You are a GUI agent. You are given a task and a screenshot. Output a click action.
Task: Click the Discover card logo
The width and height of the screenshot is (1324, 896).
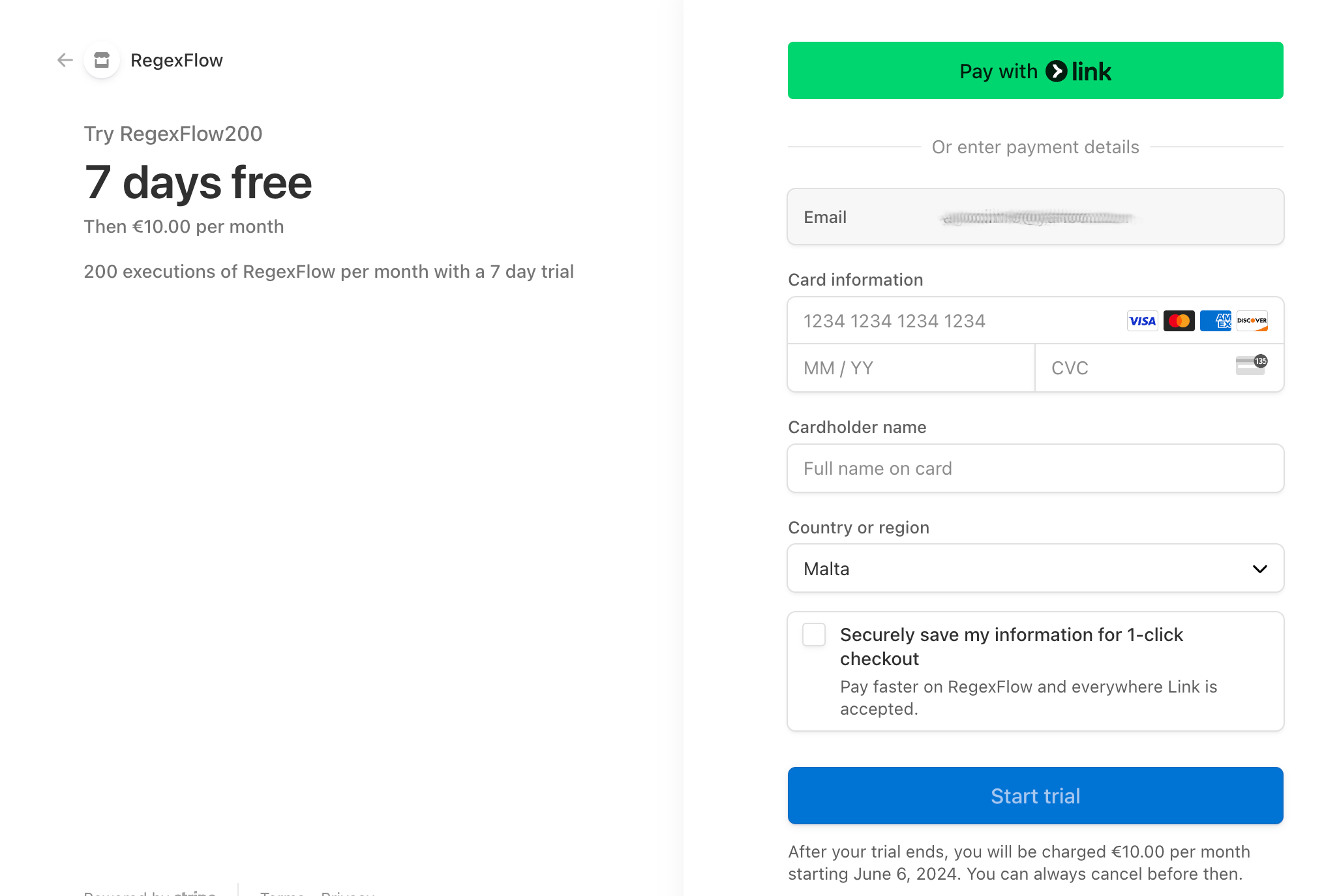(x=1252, y=321)
